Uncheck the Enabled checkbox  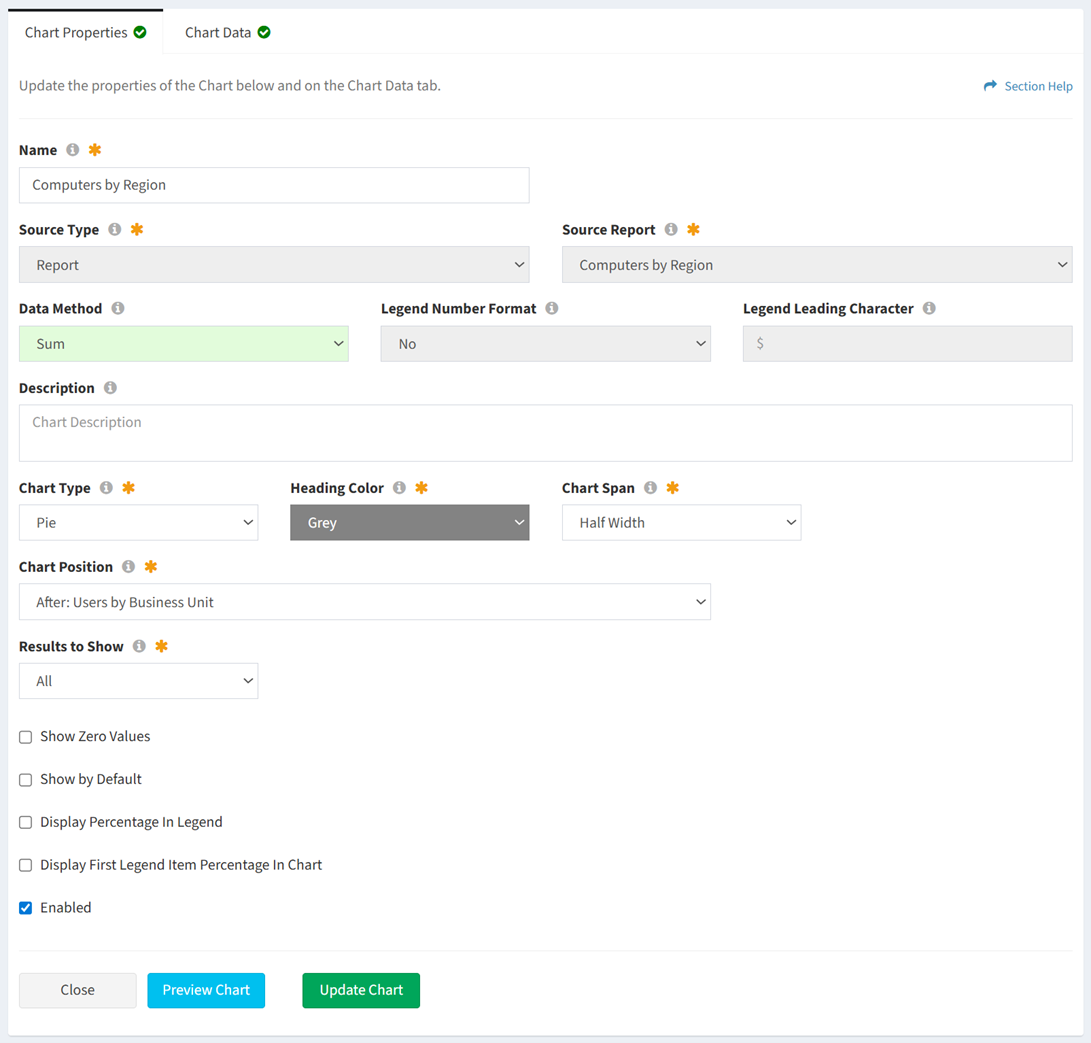click(x=26, y=908)
